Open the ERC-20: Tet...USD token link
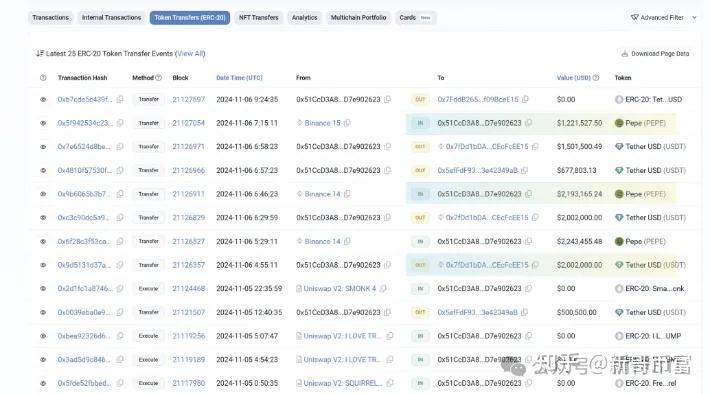The image size is (710, 394). point(653,100)
